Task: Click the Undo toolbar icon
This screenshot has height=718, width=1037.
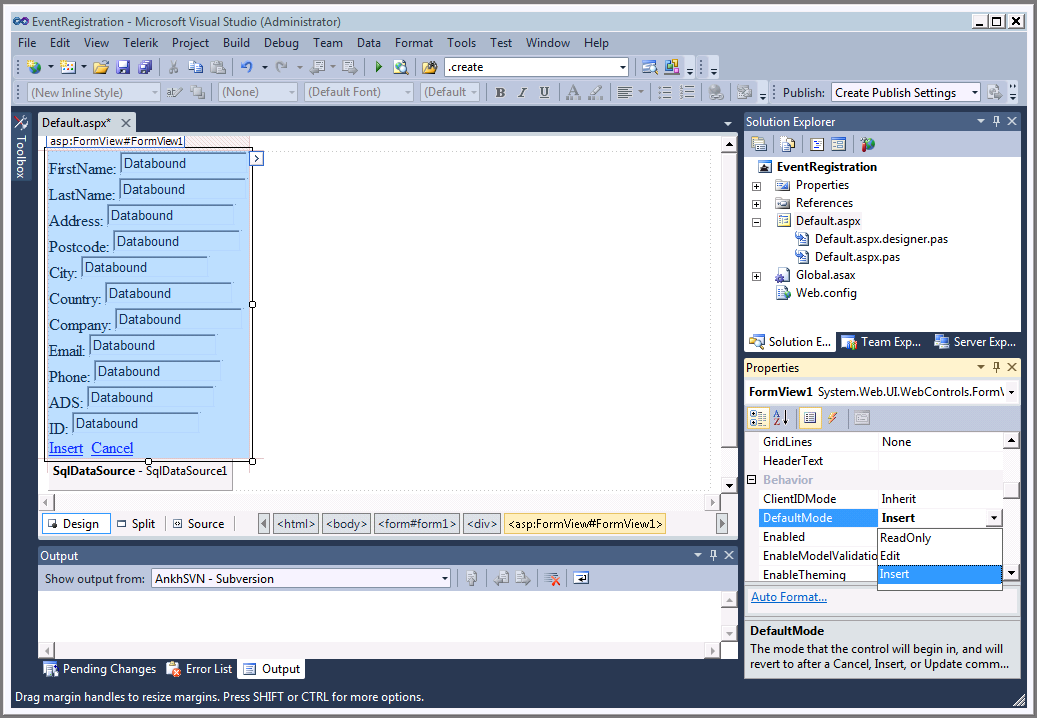Action: pos(246,67)
